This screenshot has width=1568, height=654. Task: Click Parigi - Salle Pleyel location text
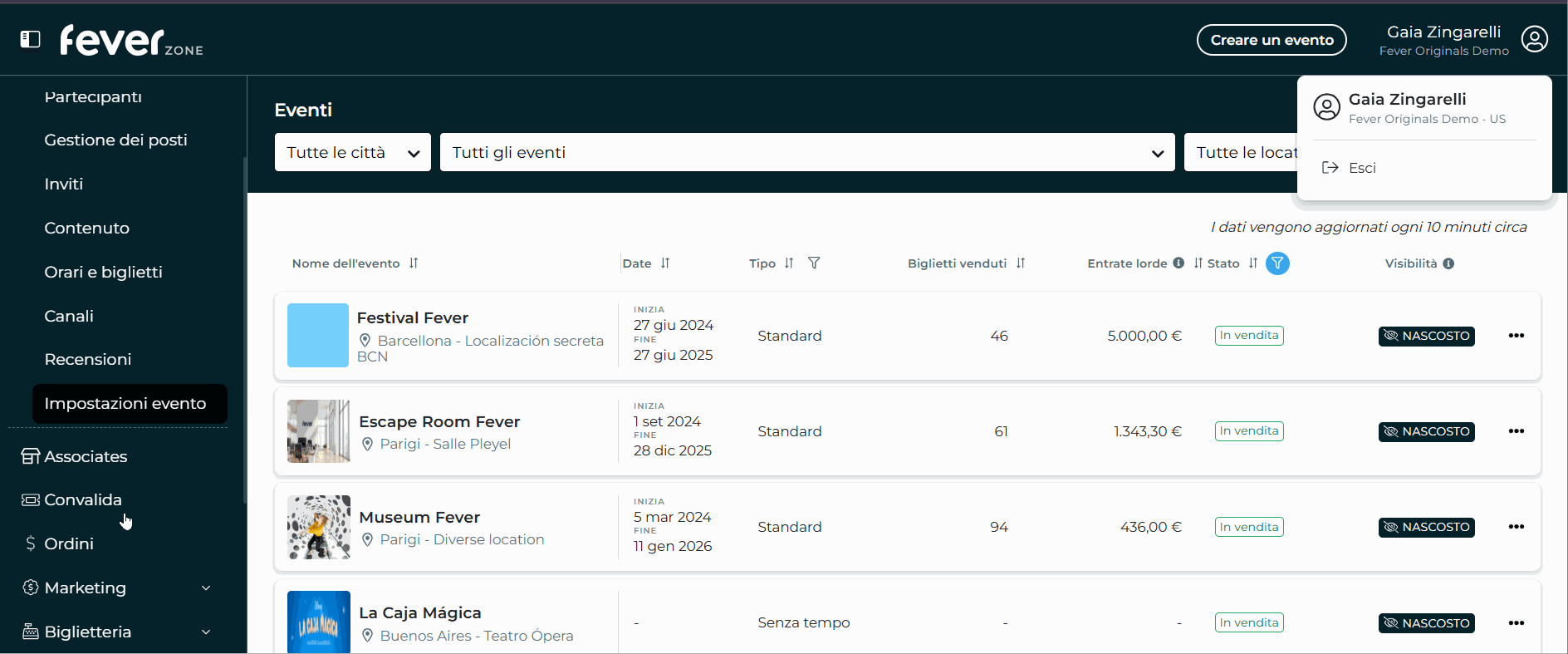(445, 444)
